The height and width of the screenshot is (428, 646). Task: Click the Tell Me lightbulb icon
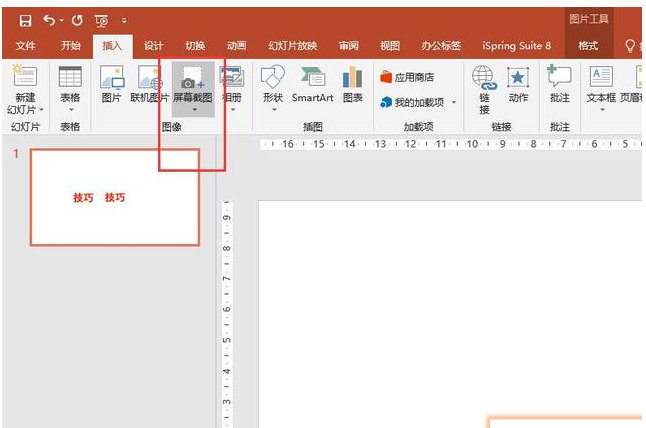click(630, 46)
